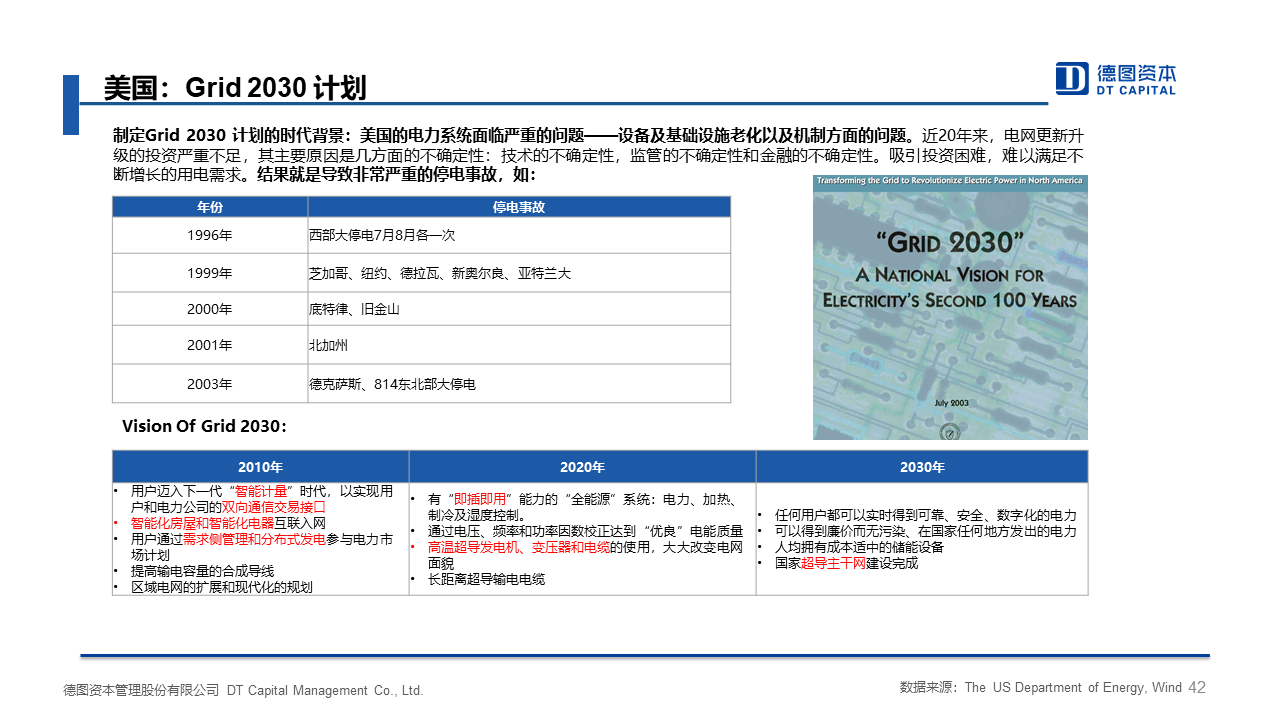Select the "年份" table header
The width and height of the screenshot is (1280, 720).
pyautogui.click(x=210, y=207)
